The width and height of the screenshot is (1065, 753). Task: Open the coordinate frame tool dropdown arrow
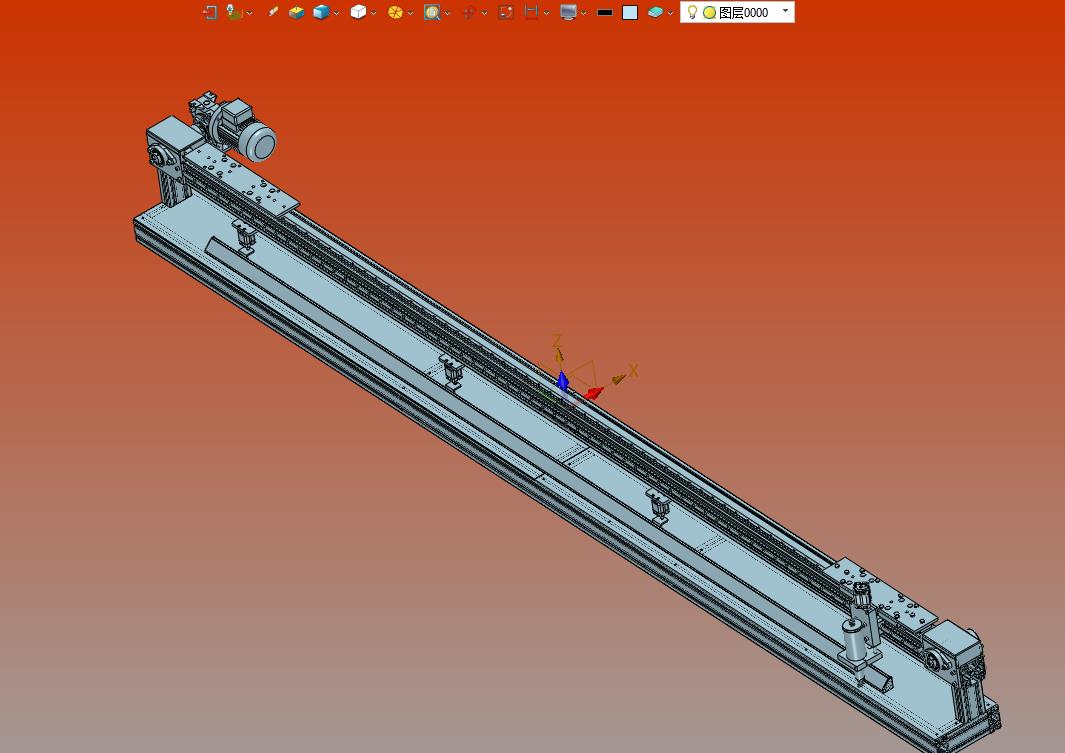[250, 13]
